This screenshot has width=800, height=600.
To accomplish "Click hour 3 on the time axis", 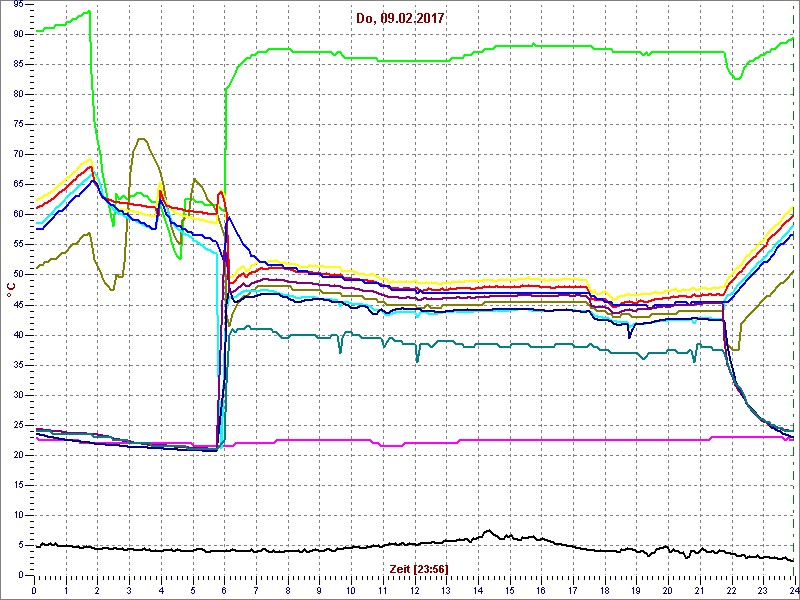I will [130, 589].
